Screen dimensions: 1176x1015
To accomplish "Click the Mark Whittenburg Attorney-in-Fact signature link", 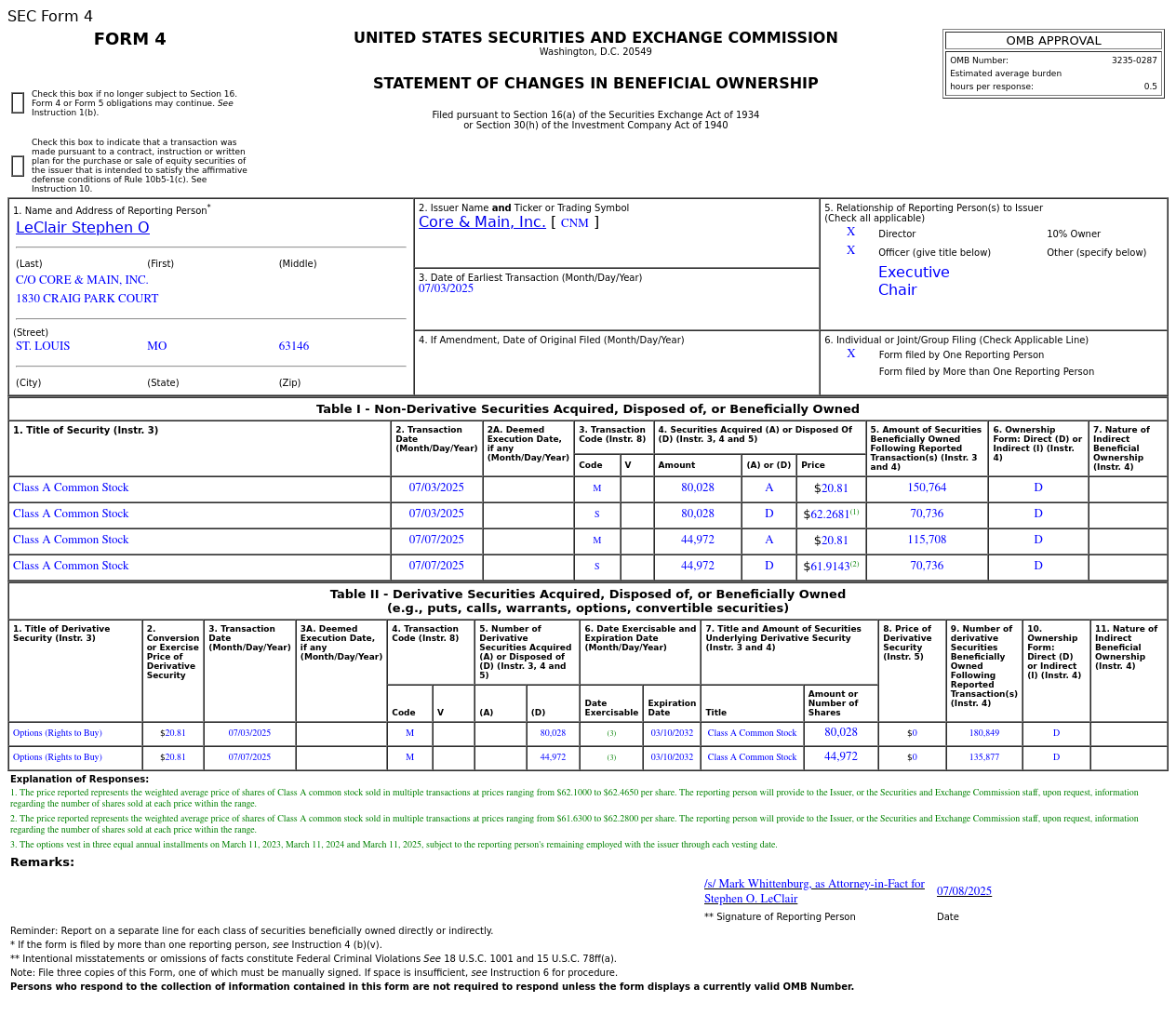I will coord(814,891).
